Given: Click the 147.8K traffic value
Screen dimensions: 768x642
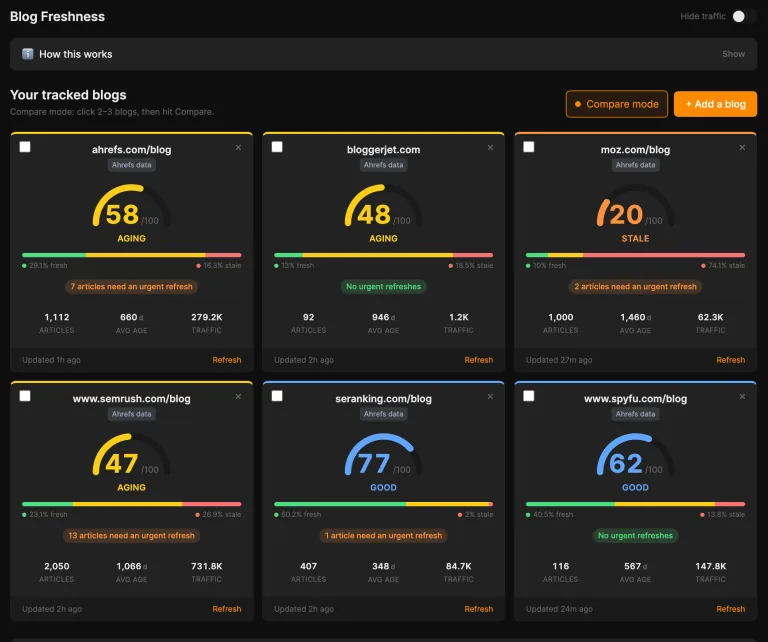Looking at the screenshot, I should pos(711,566).
